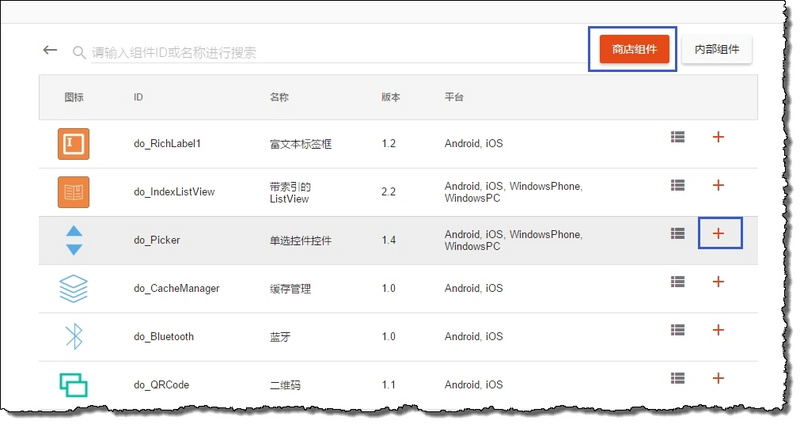The height and width of the screenshot is (424, 800).
Task: Click the green overlapping squares do_QRCode icon
Action: tap(73, 385)
